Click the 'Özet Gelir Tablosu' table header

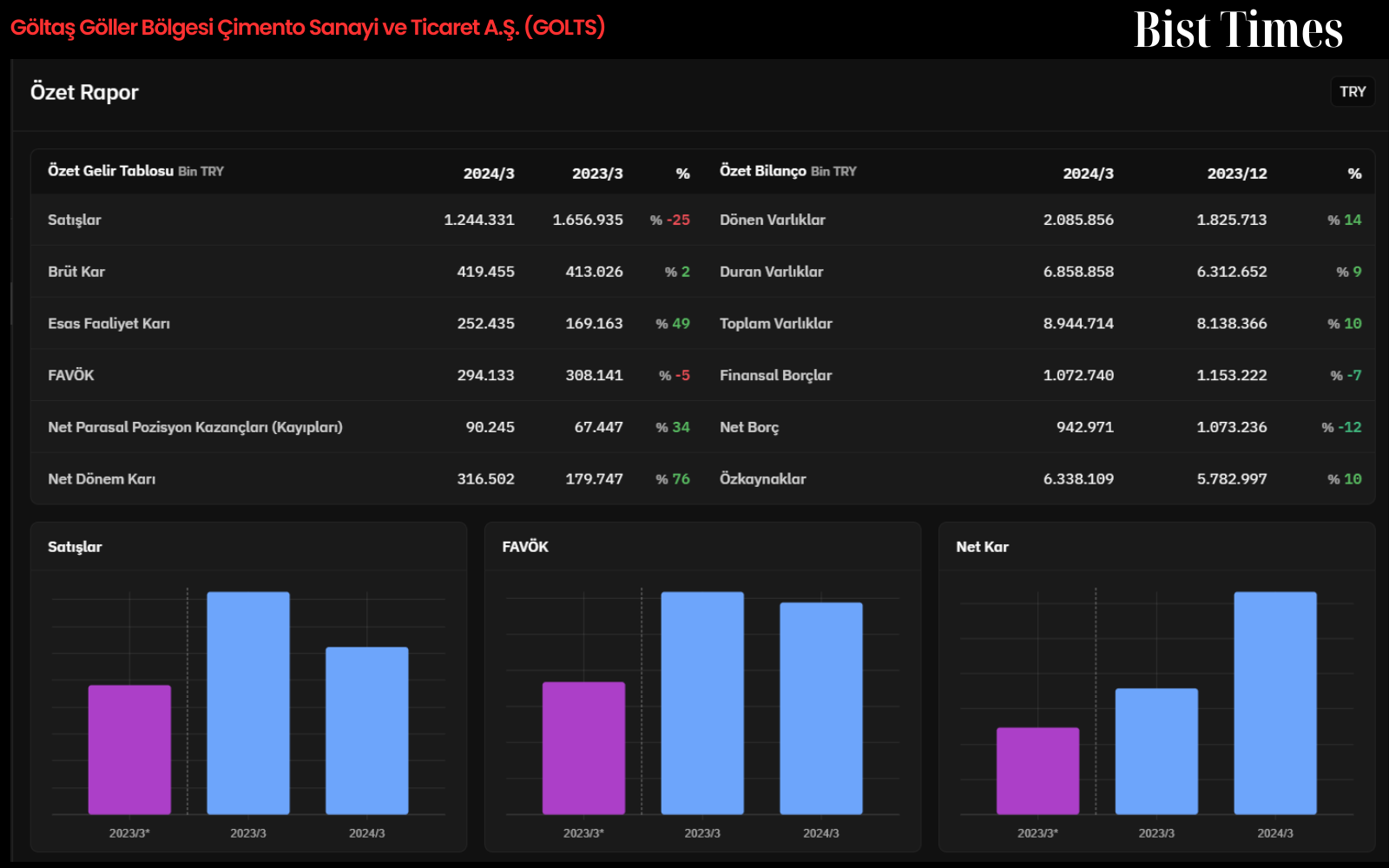click(110, 171)
